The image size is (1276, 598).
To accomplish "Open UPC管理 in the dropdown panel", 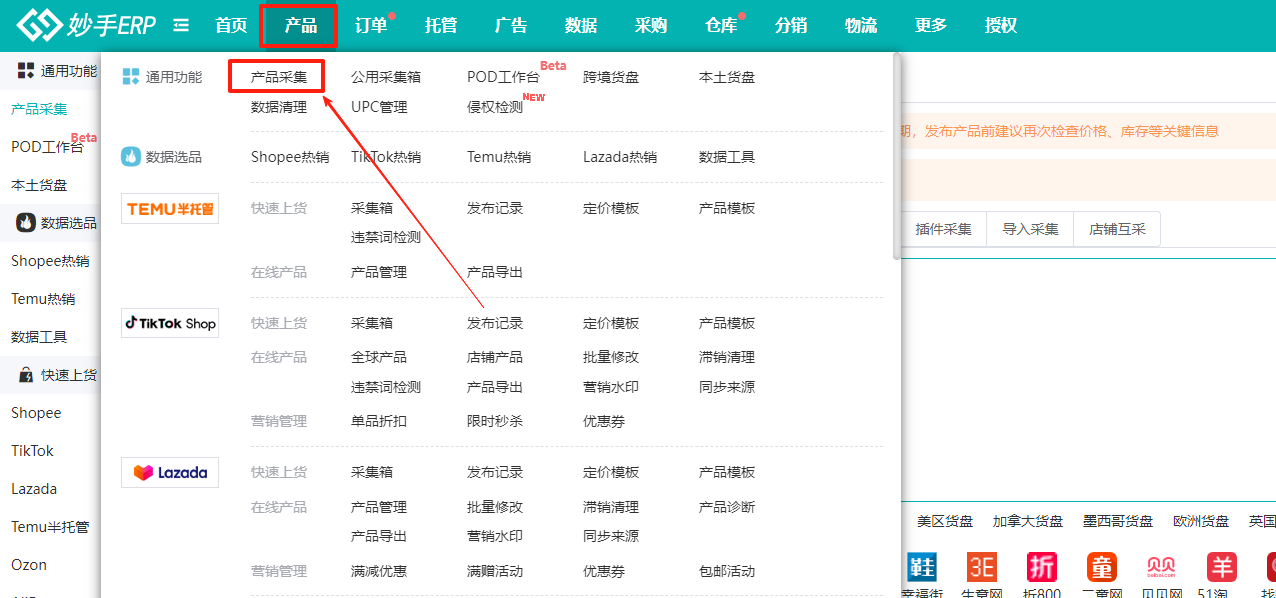I will tap(379, 107).
